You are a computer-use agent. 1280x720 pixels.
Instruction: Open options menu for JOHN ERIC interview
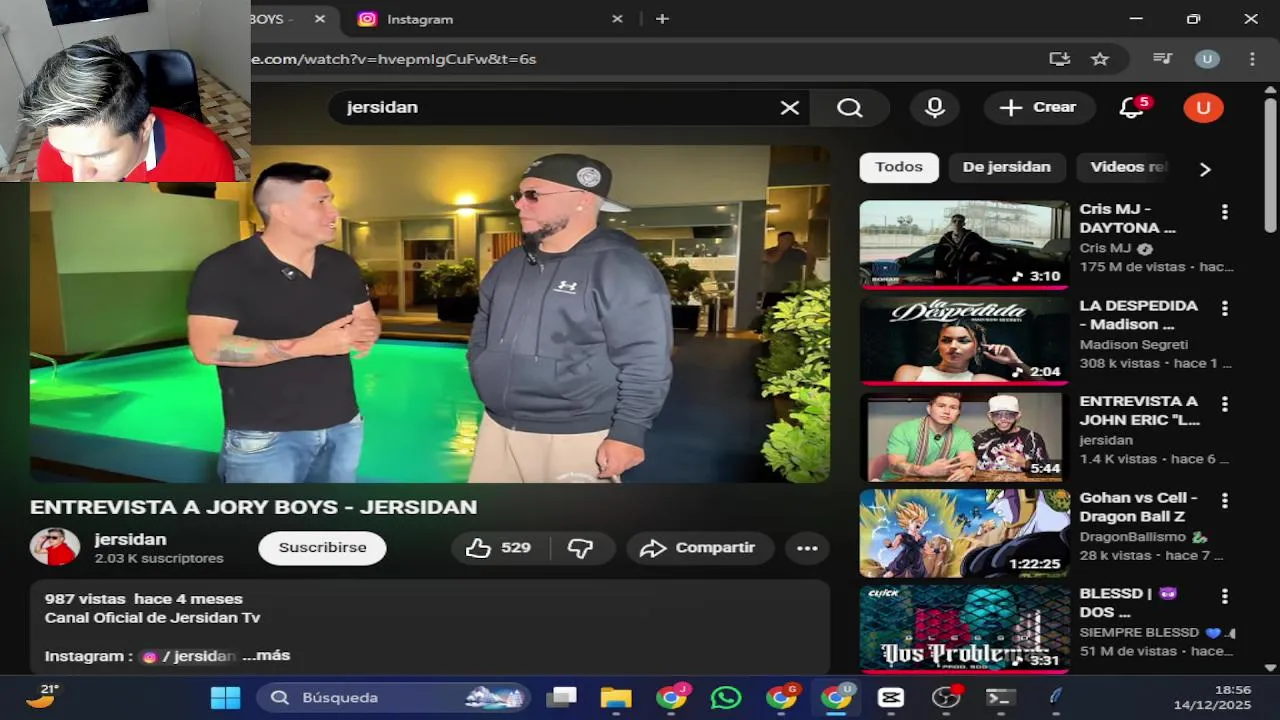[1224, 404]
